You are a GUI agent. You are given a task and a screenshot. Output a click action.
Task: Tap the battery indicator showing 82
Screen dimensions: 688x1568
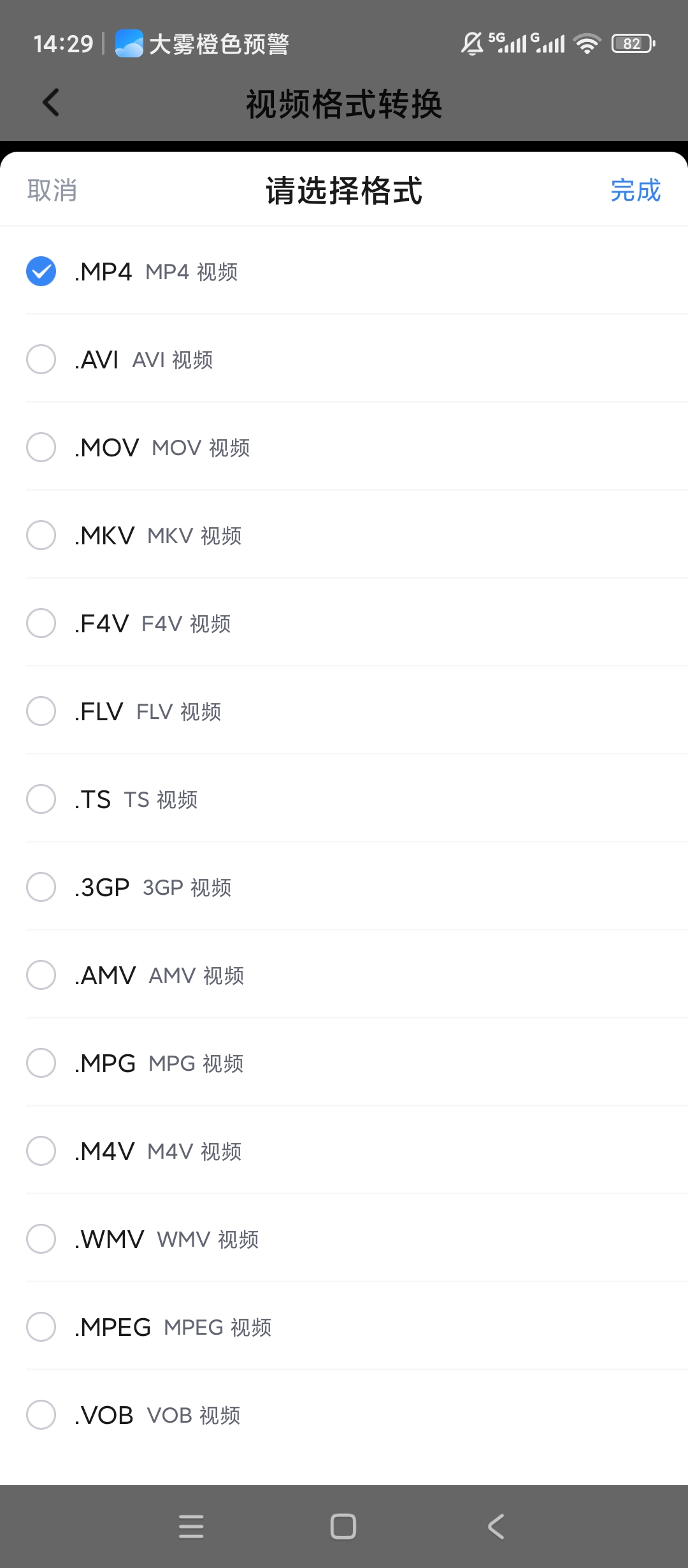[x=633, y=43]
